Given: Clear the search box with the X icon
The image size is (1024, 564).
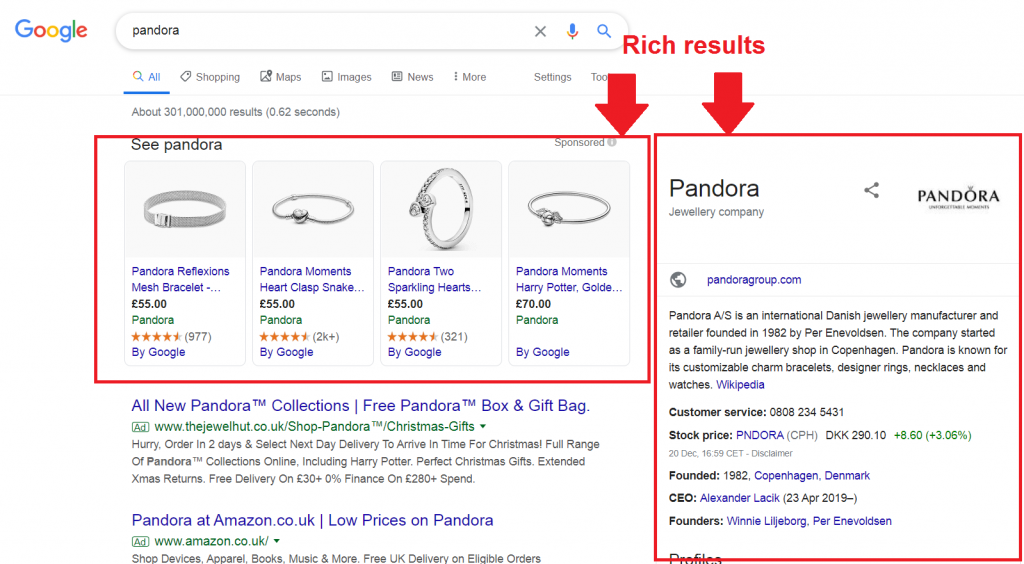Looking at the screenshot, I should [540, 31].
